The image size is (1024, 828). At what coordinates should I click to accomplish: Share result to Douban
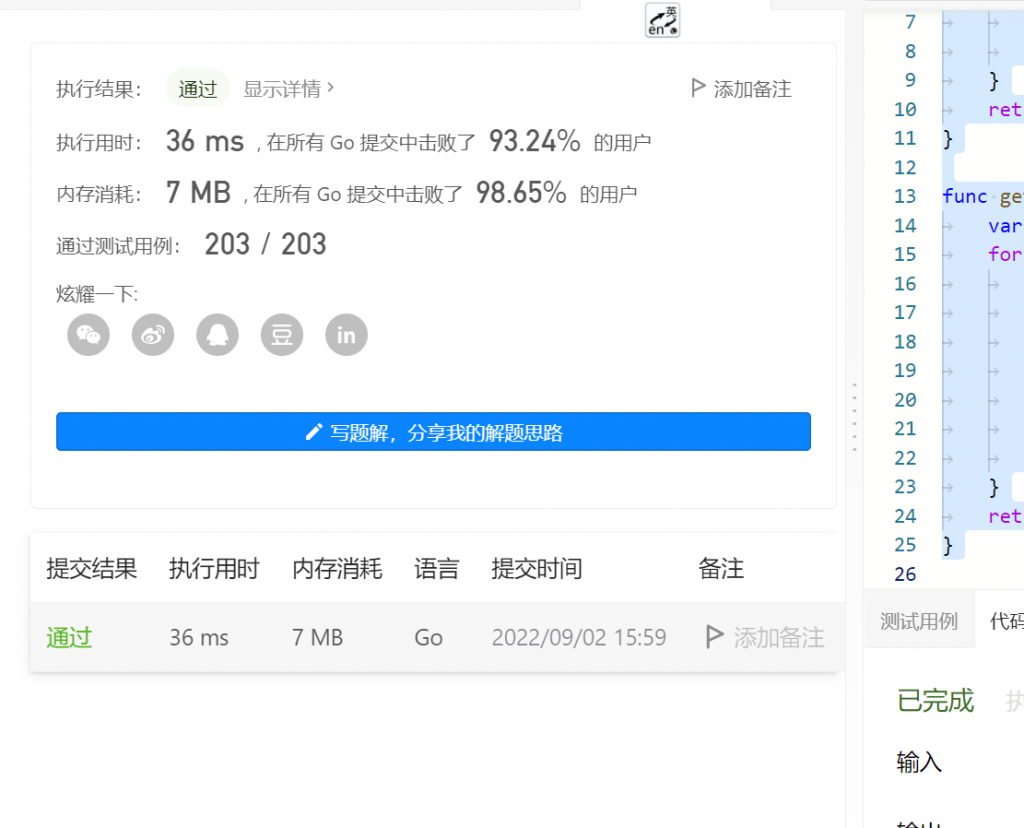pyautogui.click(x=281, y=334)
